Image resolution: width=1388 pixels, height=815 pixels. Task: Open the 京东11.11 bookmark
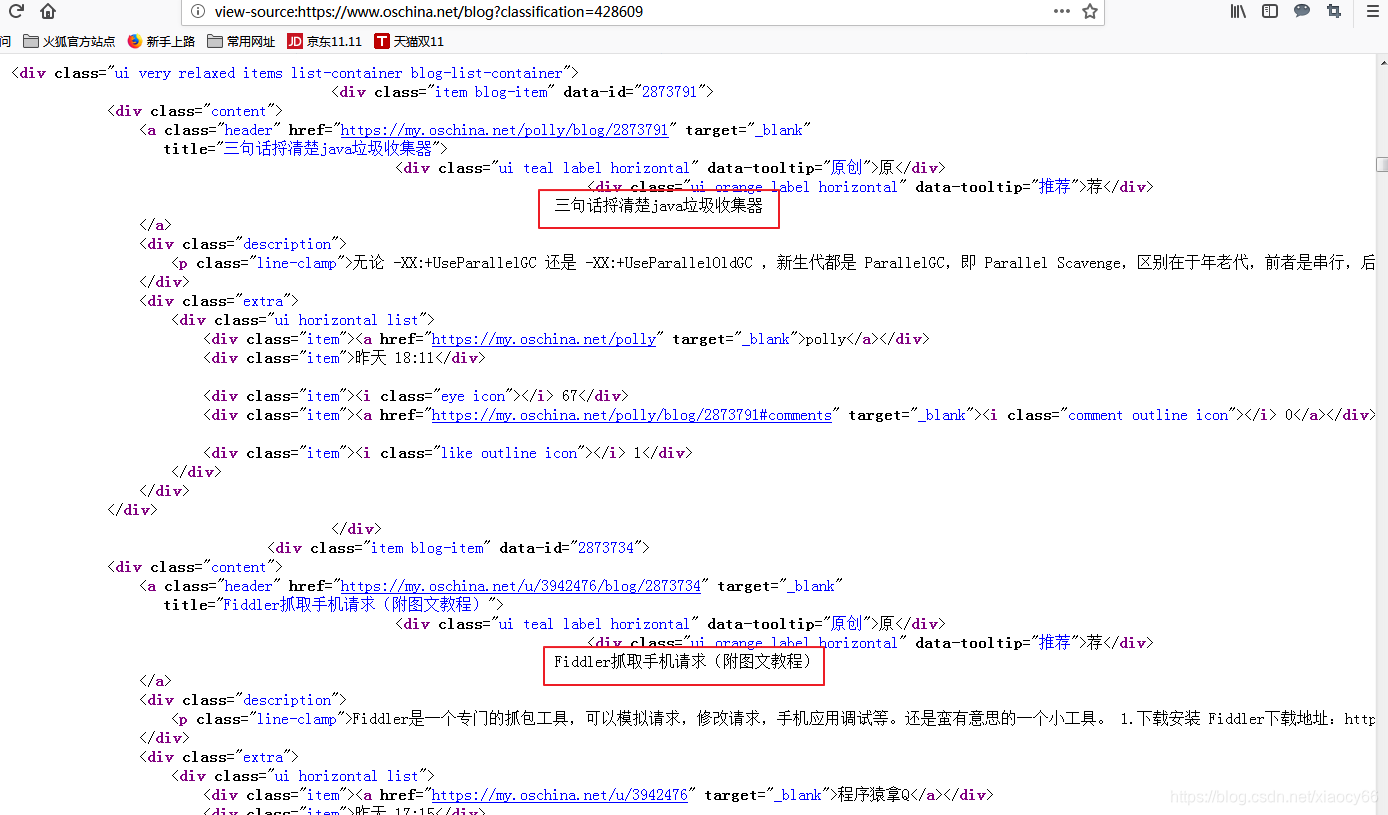click(x=323, y=41)
